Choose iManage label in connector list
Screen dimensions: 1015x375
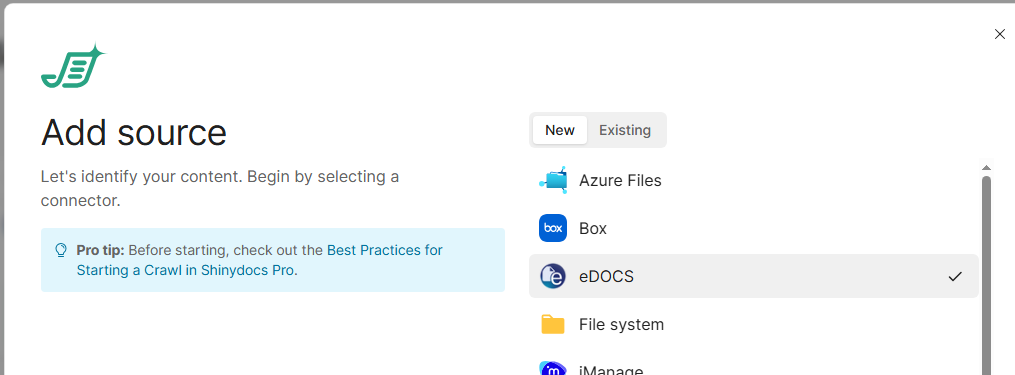tap(611, 371)
